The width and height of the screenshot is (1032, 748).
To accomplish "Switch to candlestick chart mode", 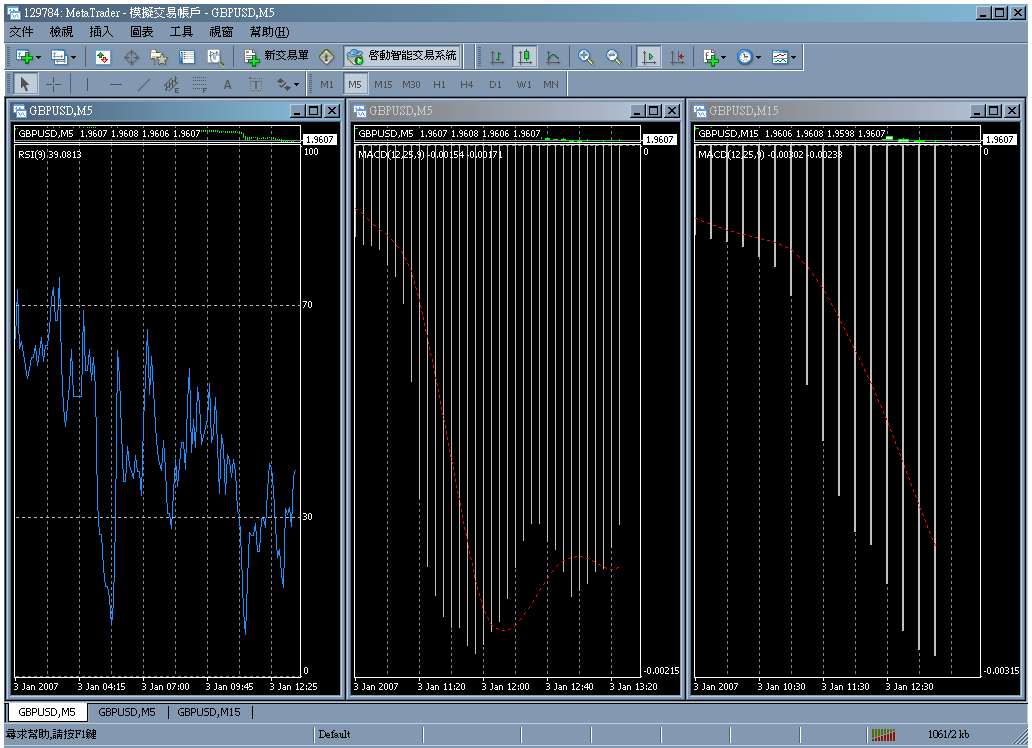I will (x=525, y=58).
